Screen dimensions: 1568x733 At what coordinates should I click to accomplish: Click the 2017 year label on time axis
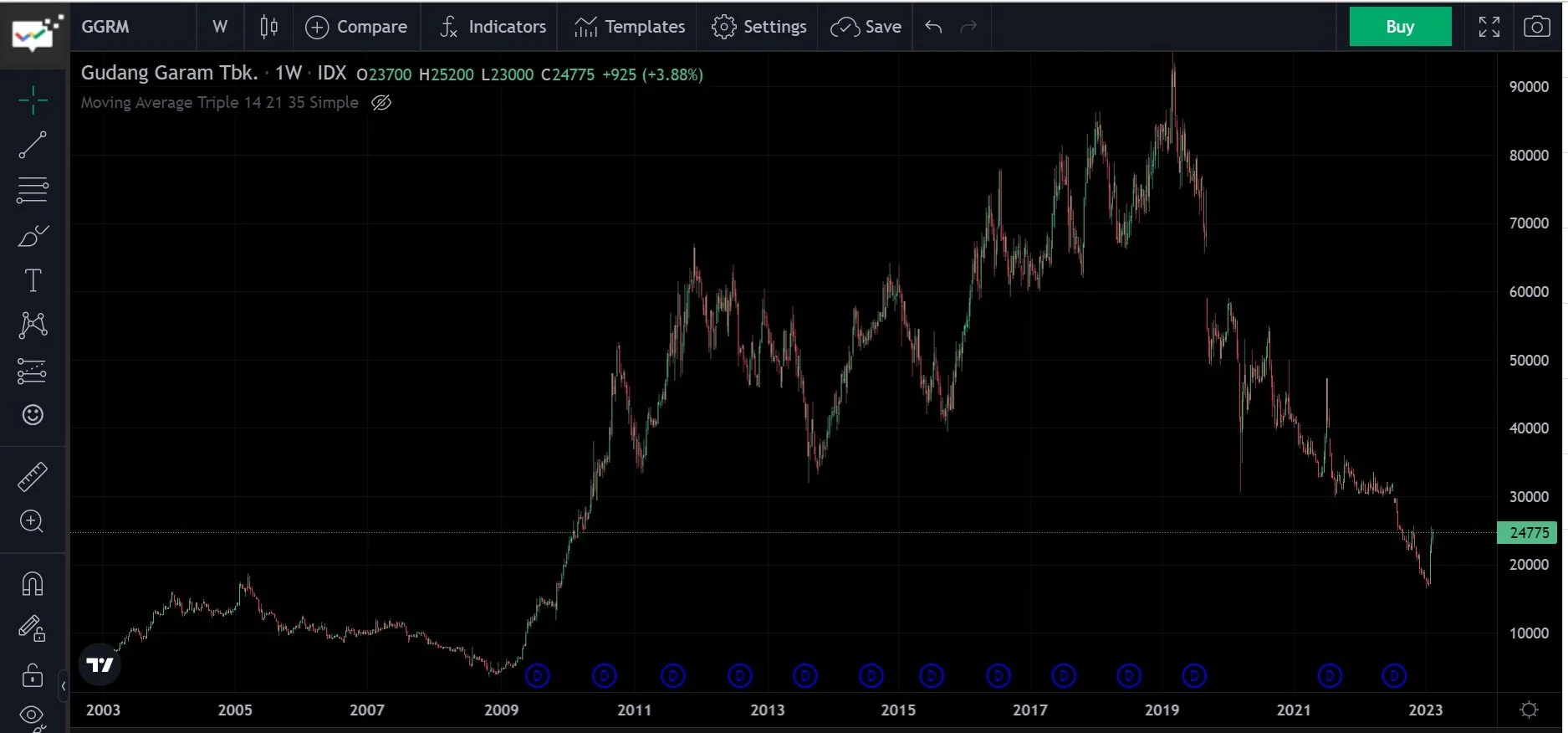tap(1030, 710)
